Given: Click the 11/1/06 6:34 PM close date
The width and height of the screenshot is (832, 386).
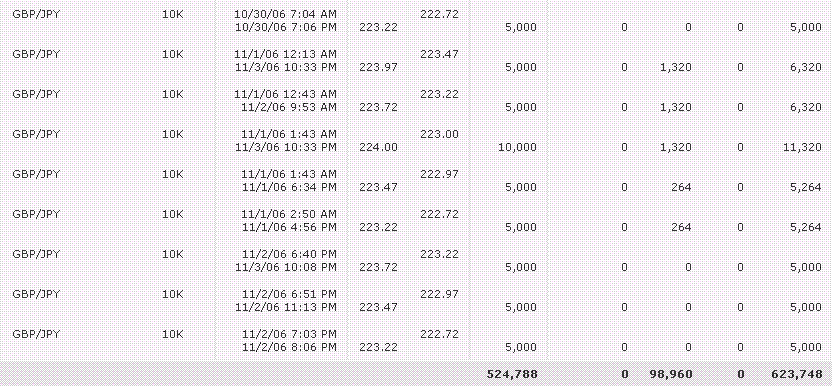Looking at the screenshot, I should click(289, 187).
